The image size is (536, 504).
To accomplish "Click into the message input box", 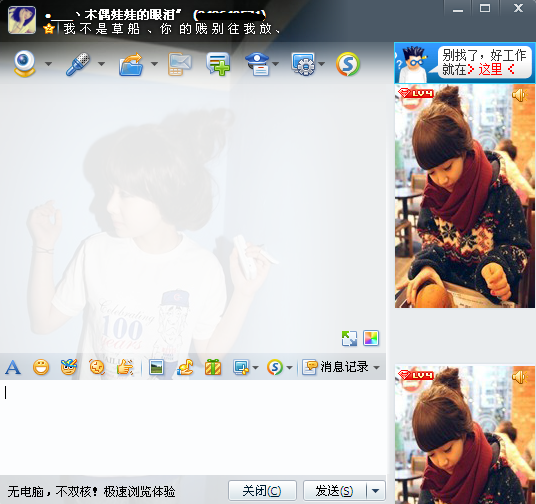I will [193, 427].
